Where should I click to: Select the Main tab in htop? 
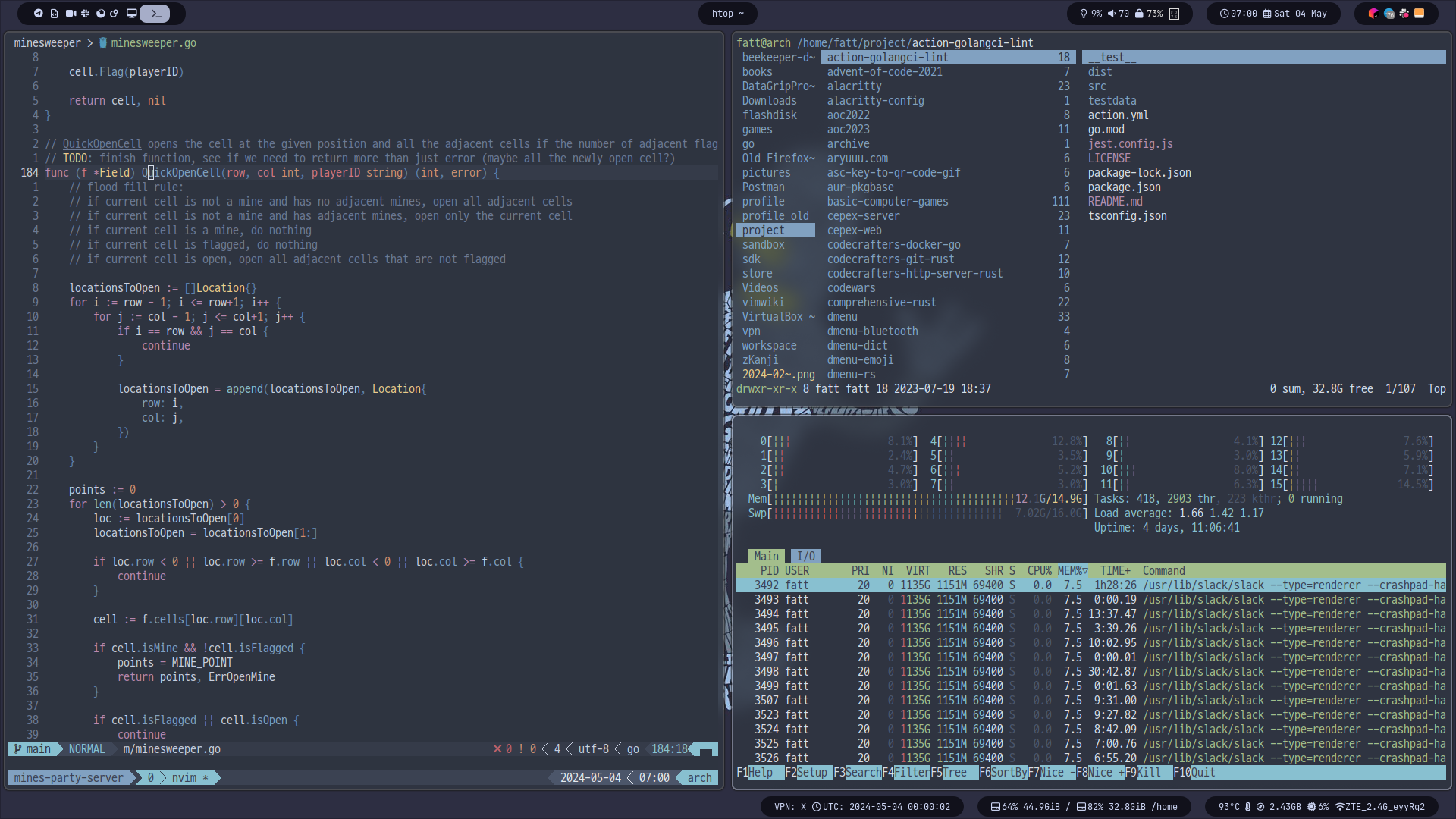click(x=766, y=556)
